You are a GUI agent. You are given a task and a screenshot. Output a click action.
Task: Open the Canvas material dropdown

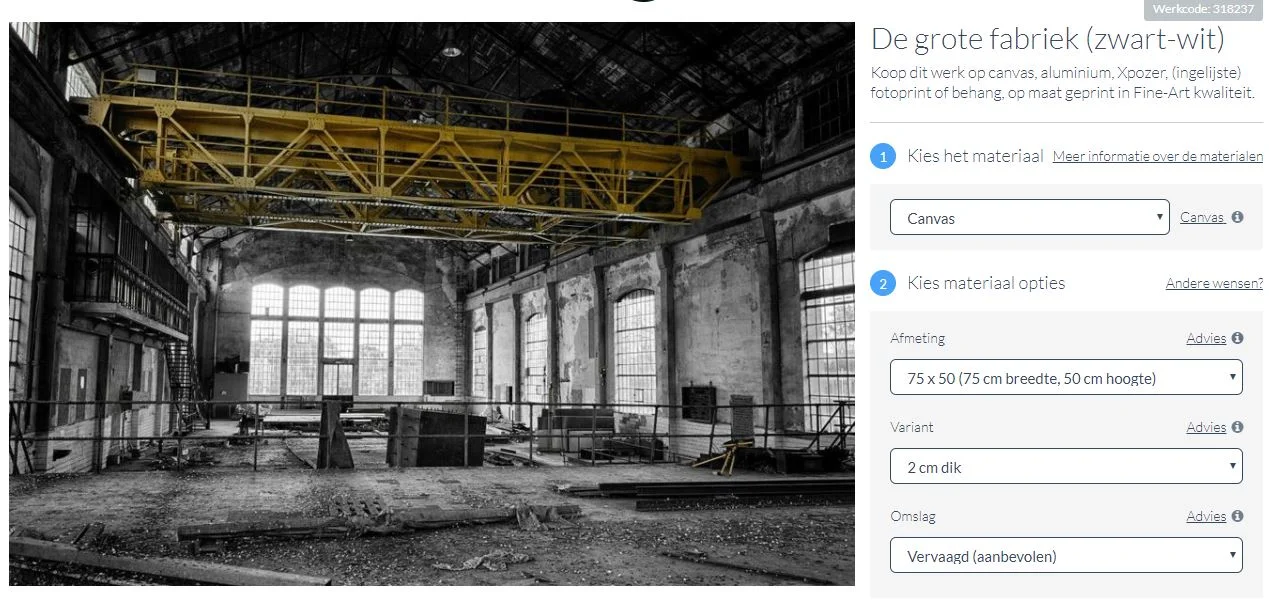[x=1029, y=217]
